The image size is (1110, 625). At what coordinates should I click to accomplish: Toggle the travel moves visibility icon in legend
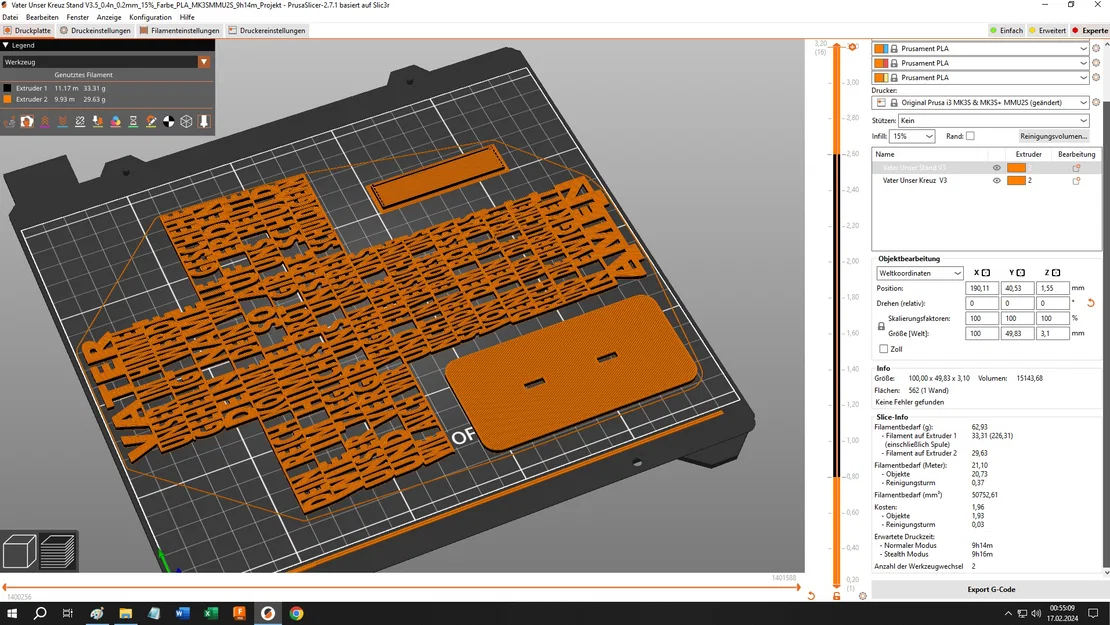(9, 122)
